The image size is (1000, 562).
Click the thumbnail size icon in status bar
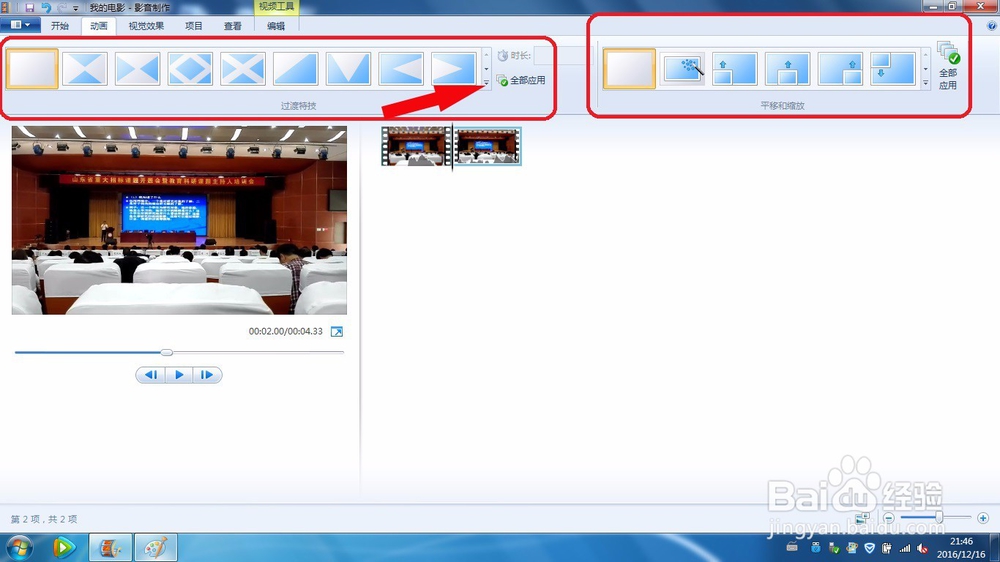(862, 517)
